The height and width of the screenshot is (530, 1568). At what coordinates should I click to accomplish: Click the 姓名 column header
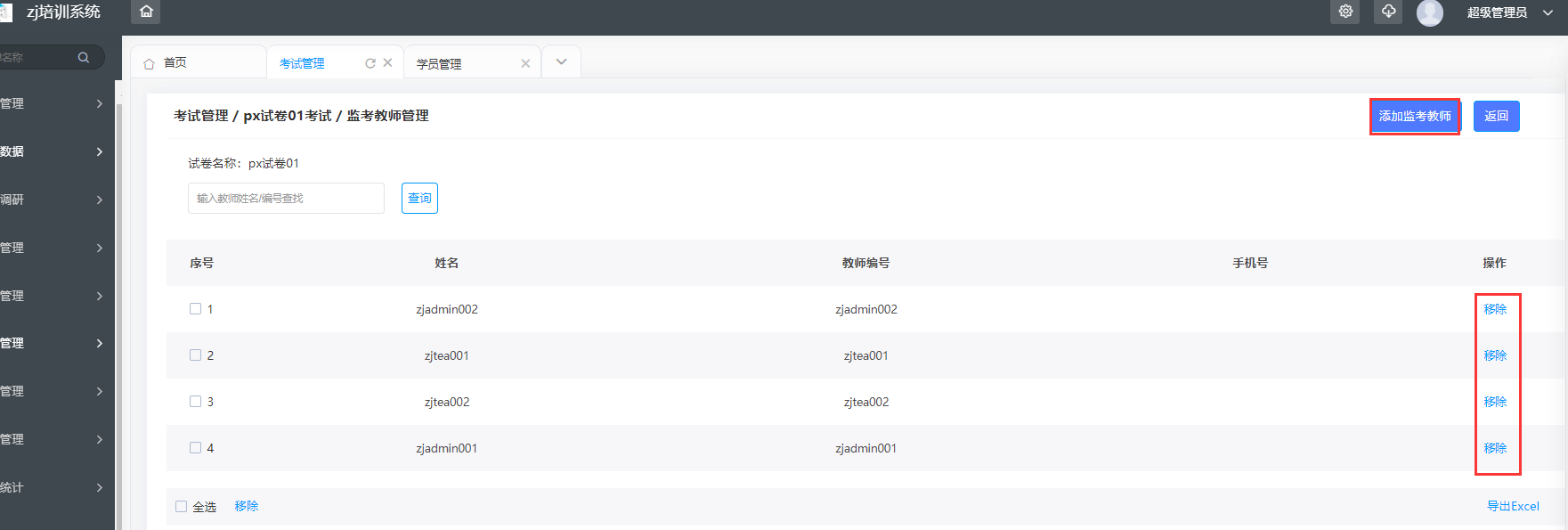tap(447, 263)
